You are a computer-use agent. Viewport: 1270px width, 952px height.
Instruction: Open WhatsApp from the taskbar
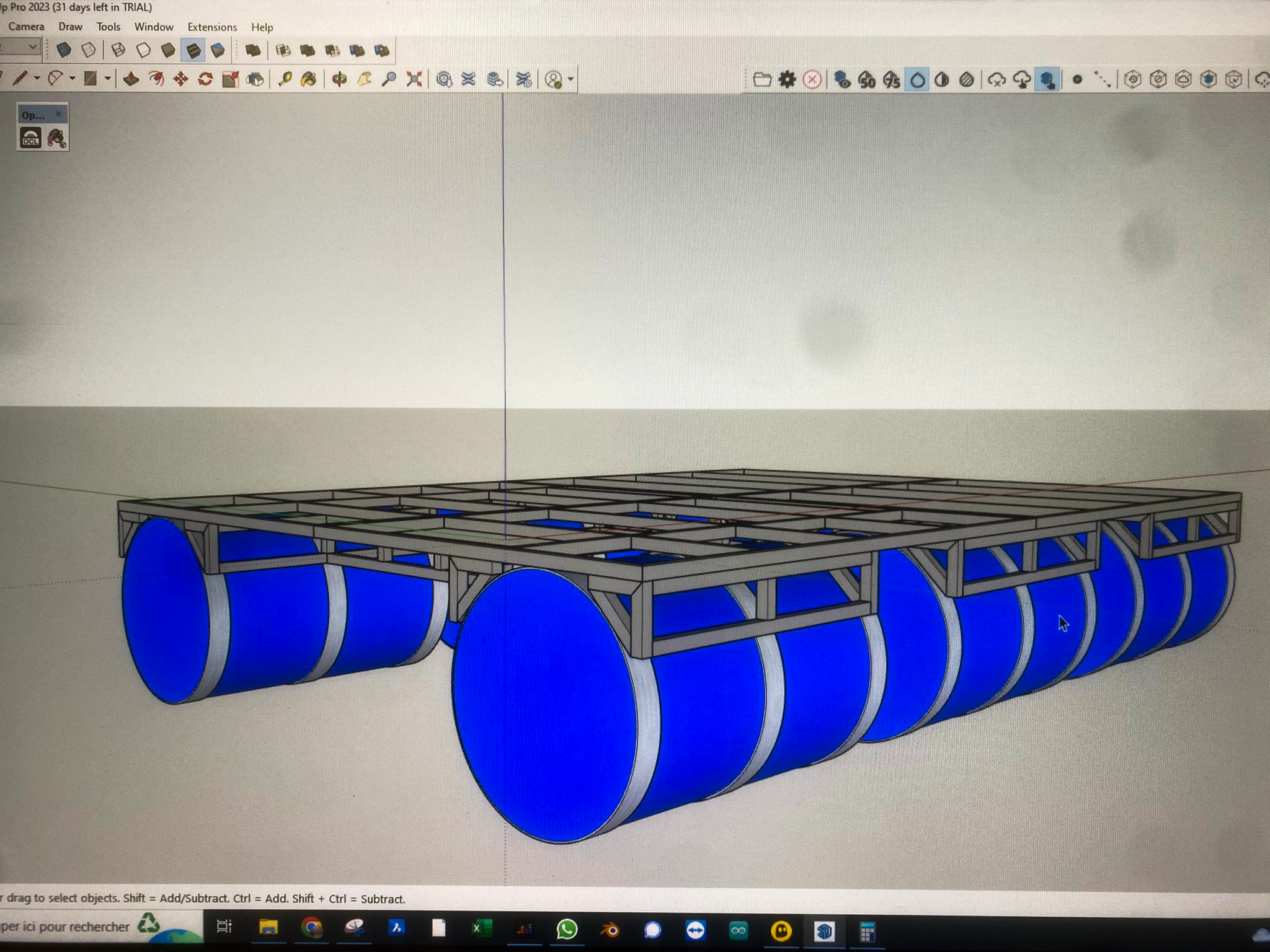pos(567,929)
